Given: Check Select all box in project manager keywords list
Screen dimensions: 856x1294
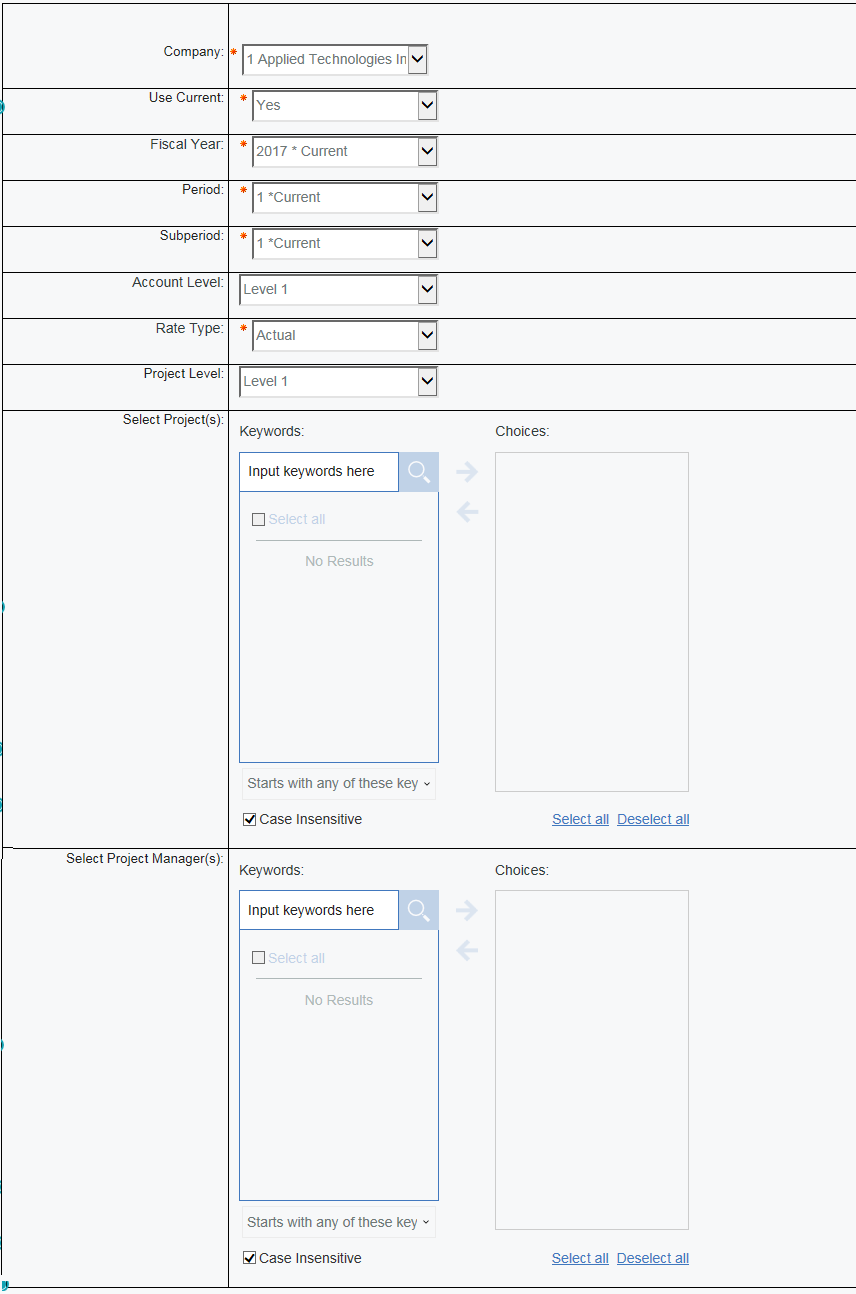Looking at the screenshot, I should 259,958.
